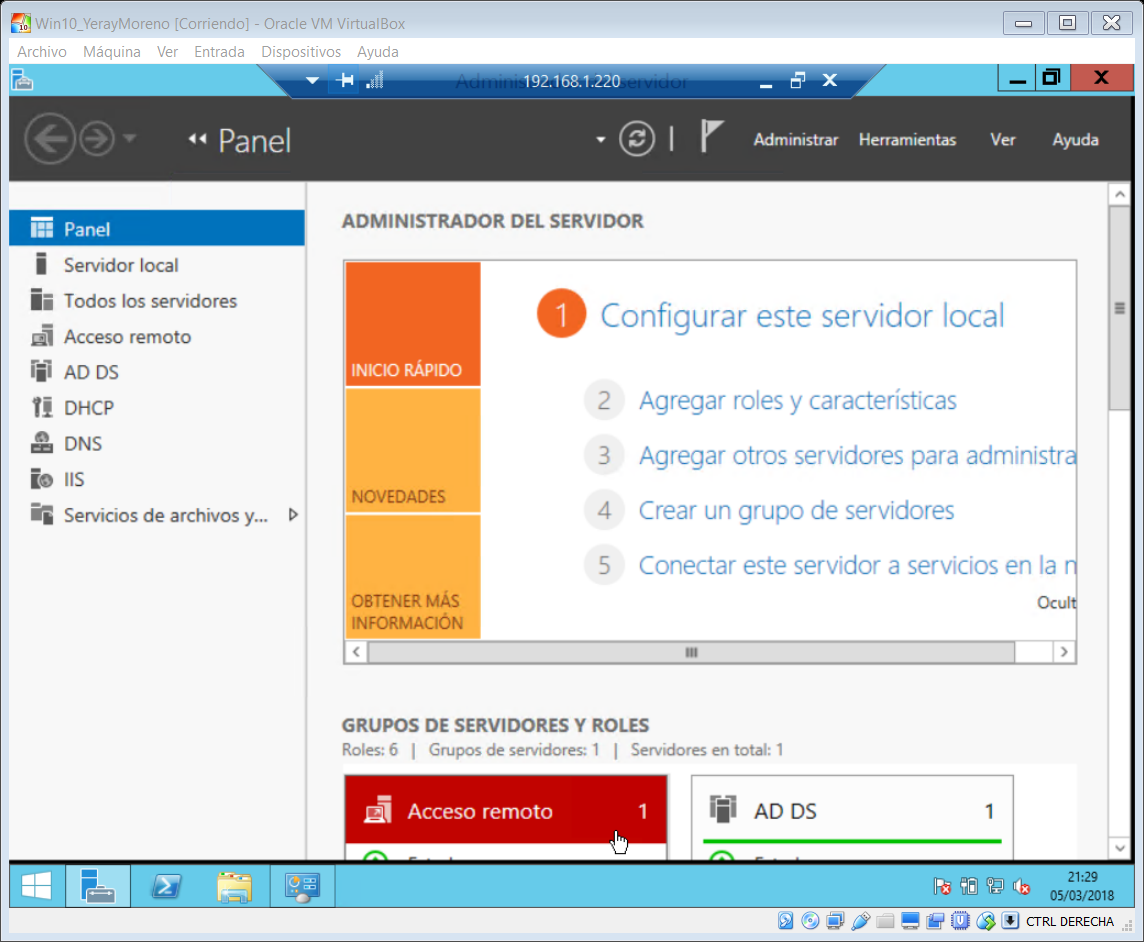This screenshot has height=942, width=1144.
Task: Open the connection bar dropdown arrow
Action: [x=312, y=80]
